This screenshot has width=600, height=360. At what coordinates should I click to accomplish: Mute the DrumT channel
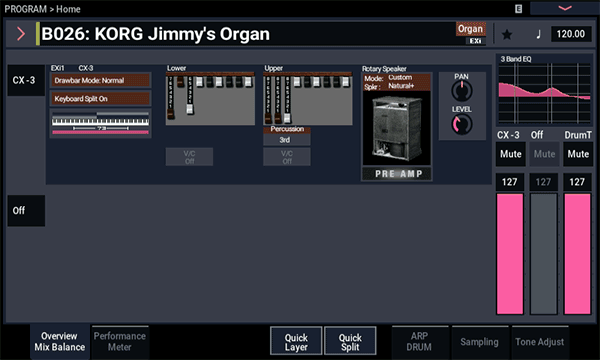coord(578,154)
